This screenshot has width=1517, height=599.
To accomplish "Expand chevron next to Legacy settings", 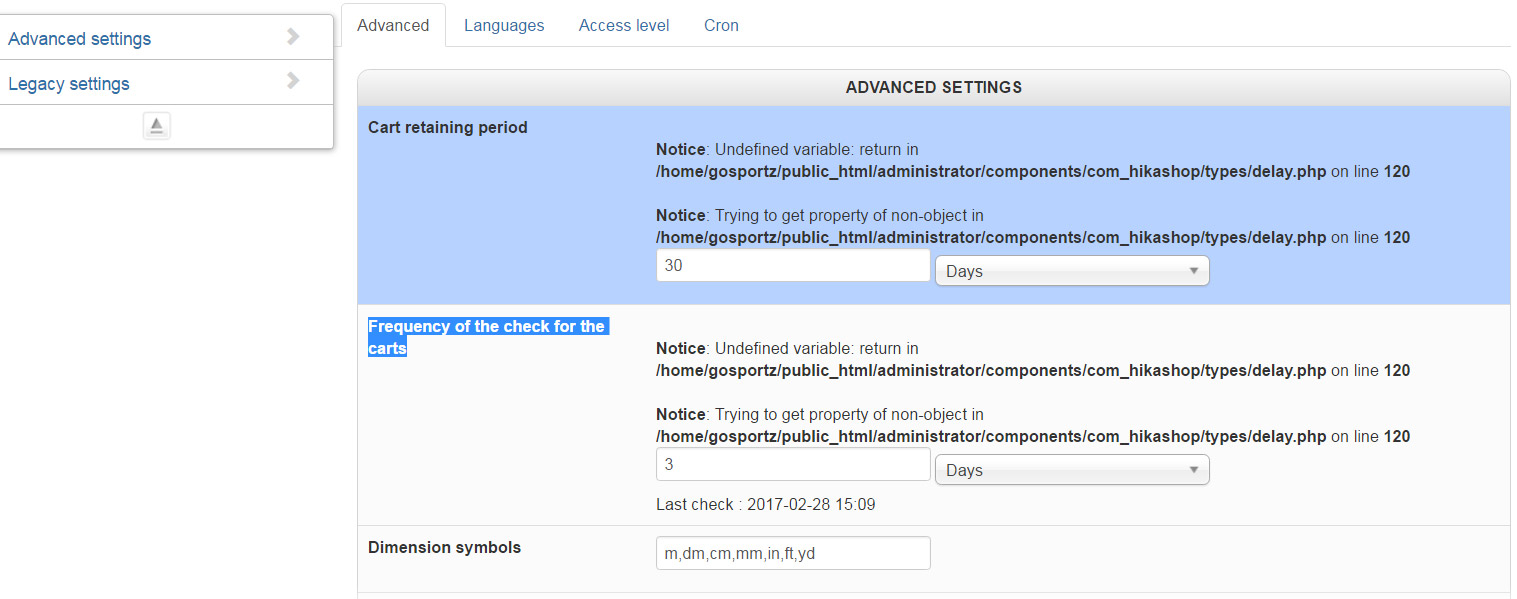I will click(293, 81).
